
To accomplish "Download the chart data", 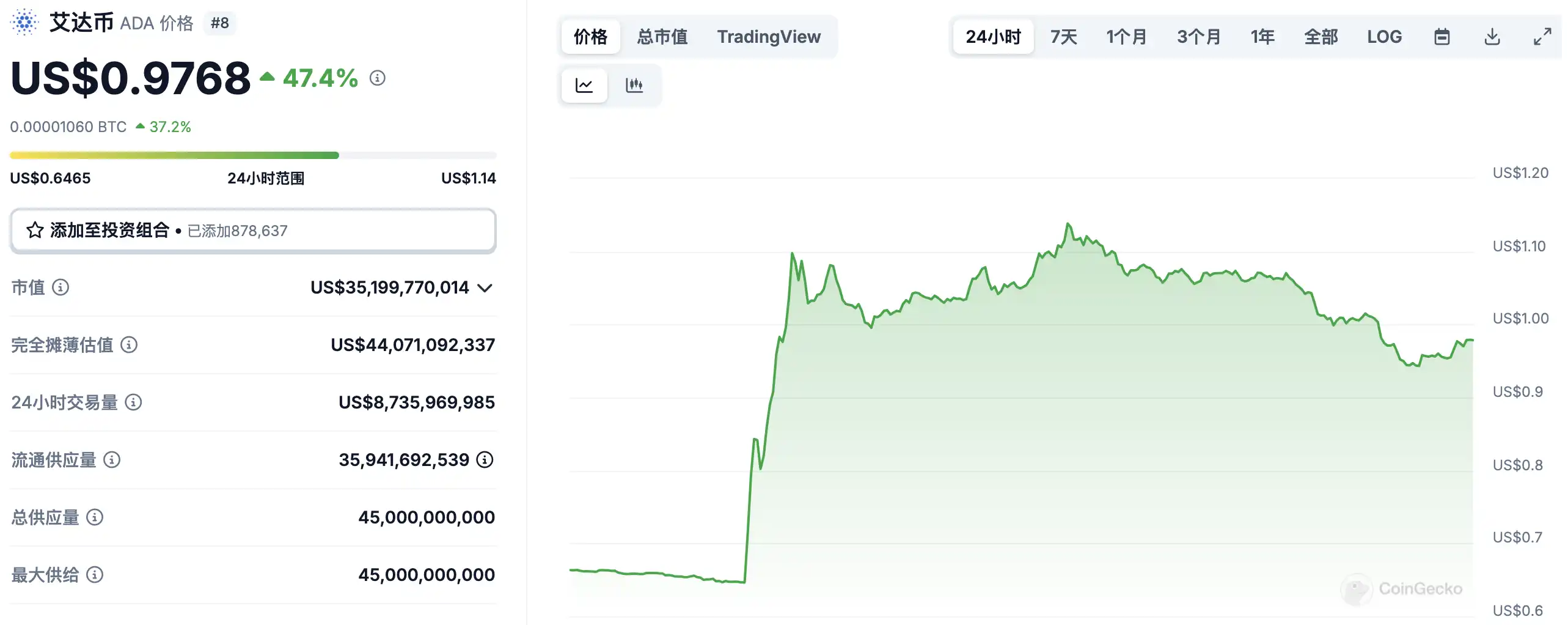I will 1493,37.
